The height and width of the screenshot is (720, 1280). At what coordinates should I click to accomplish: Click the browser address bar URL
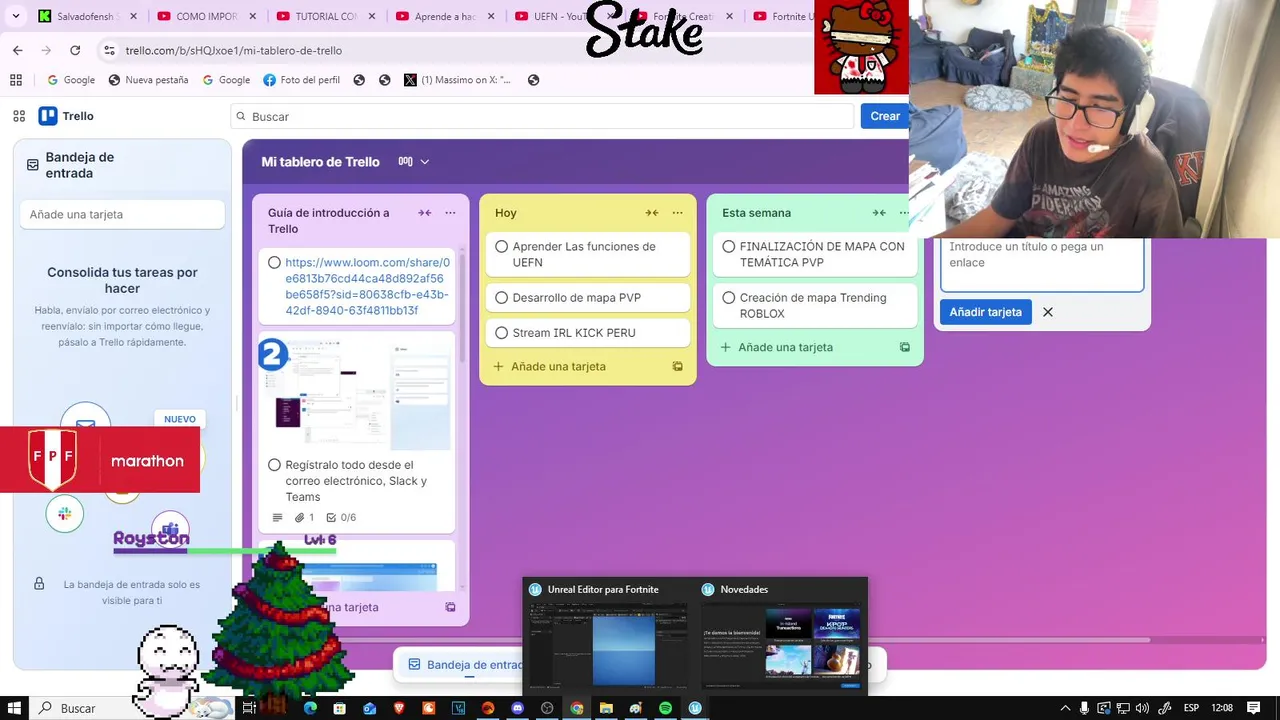point(234,50)
